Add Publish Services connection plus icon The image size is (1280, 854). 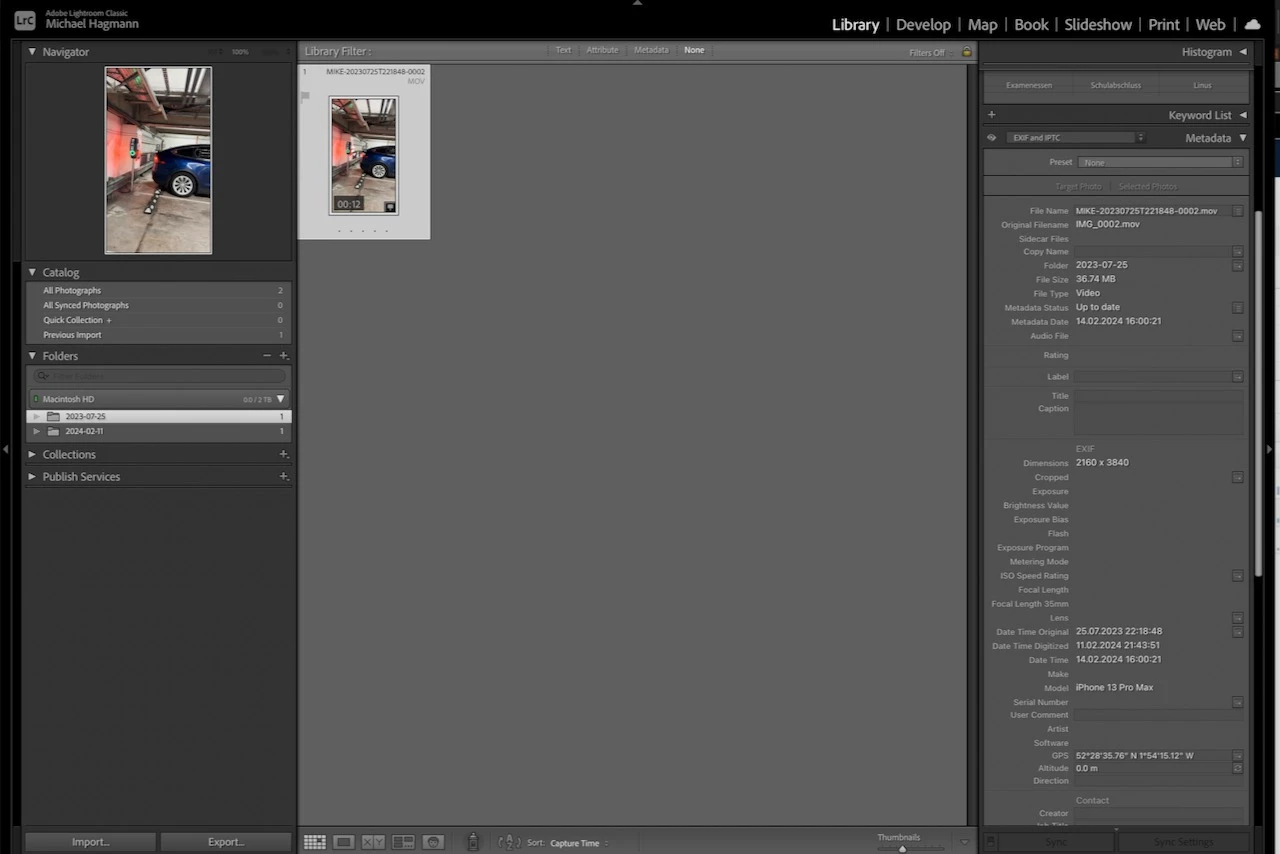284,477
